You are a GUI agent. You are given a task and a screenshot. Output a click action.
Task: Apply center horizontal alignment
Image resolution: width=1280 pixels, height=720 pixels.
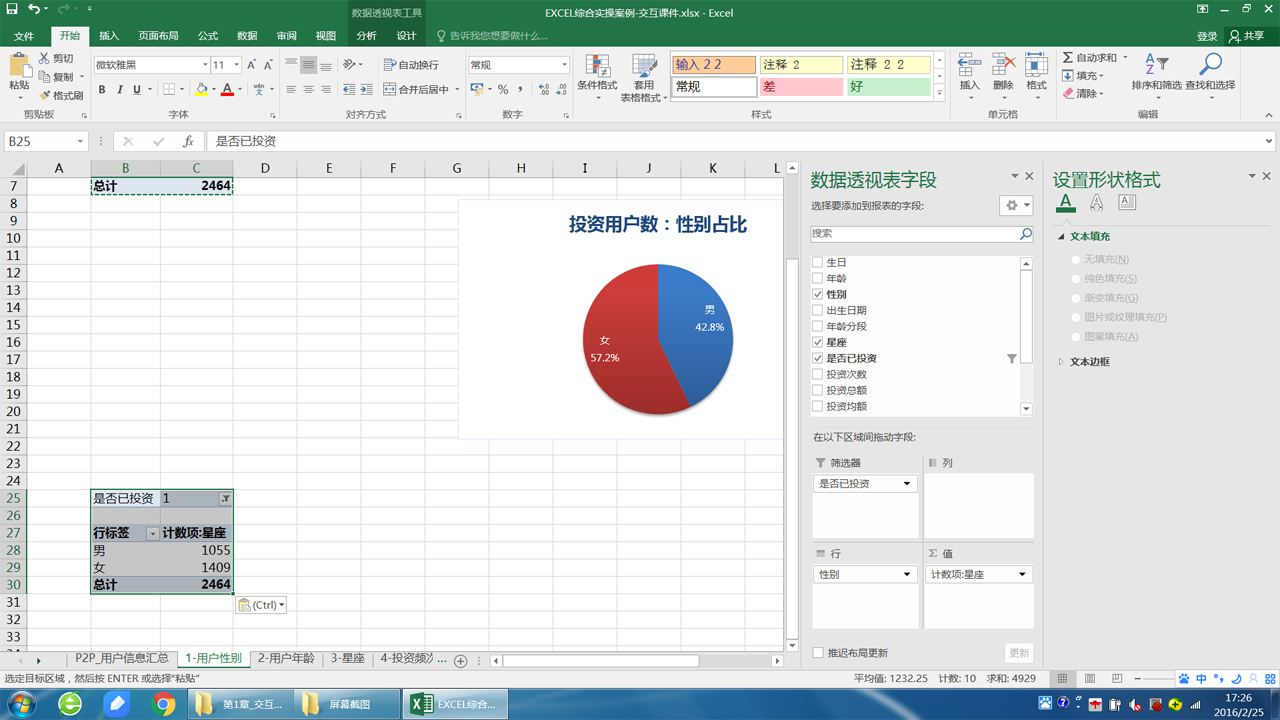[309, 89]
